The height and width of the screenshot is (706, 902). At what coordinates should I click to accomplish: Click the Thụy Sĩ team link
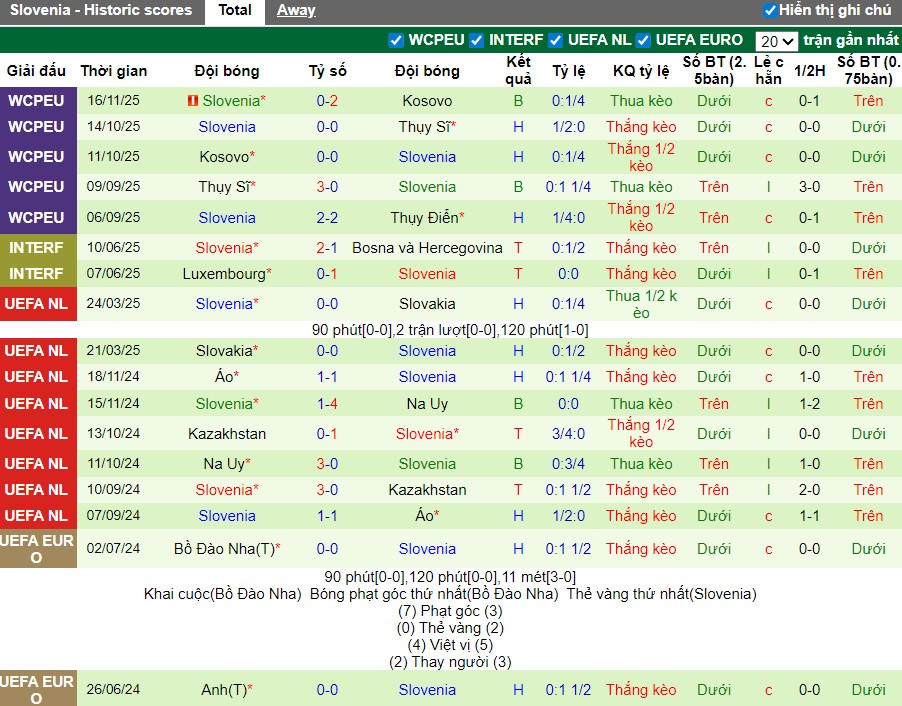(427, 127)
